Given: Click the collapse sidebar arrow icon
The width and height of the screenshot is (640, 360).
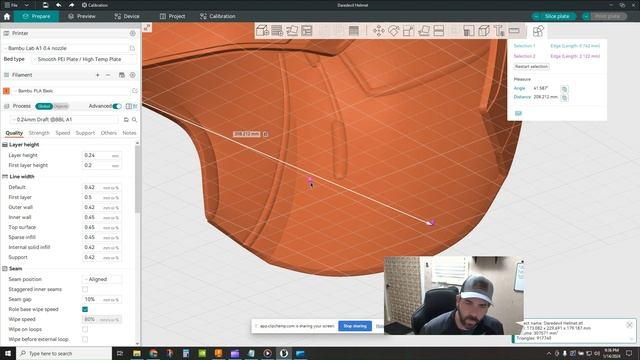Looking at the screenshot, I should point(147,27).
